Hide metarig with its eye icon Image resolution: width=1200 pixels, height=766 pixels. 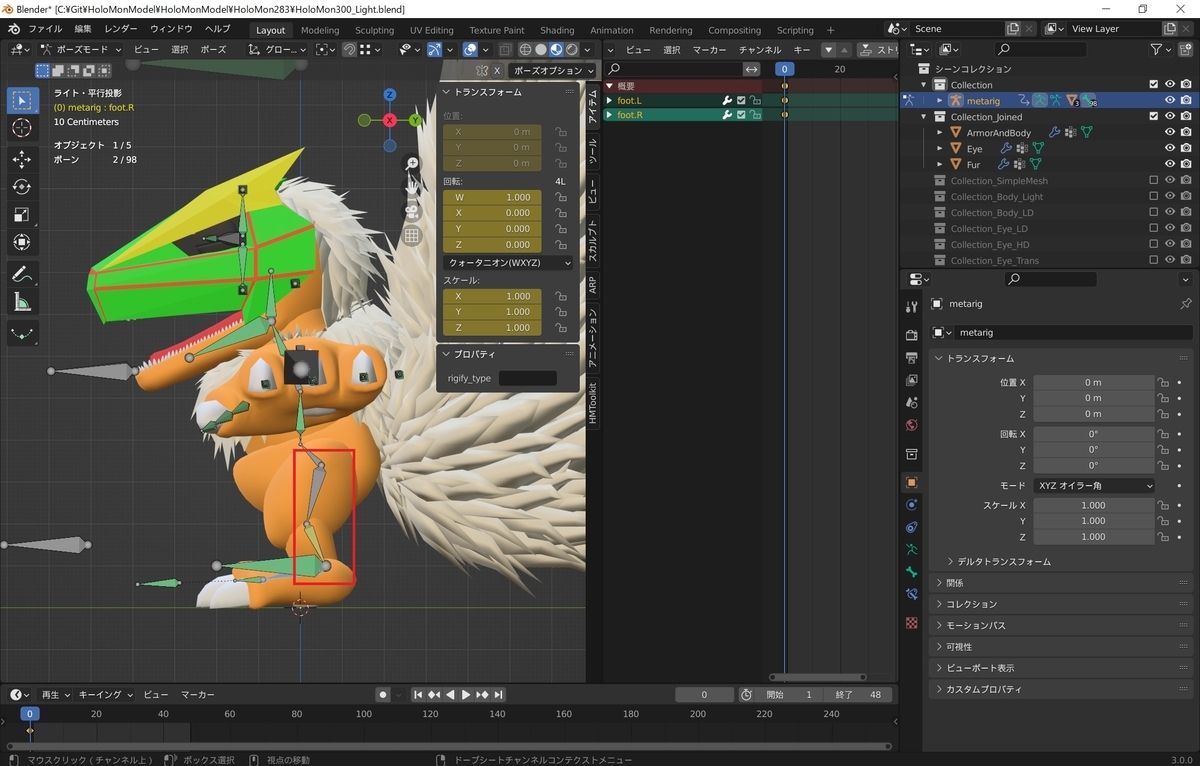coord(1170,100)
